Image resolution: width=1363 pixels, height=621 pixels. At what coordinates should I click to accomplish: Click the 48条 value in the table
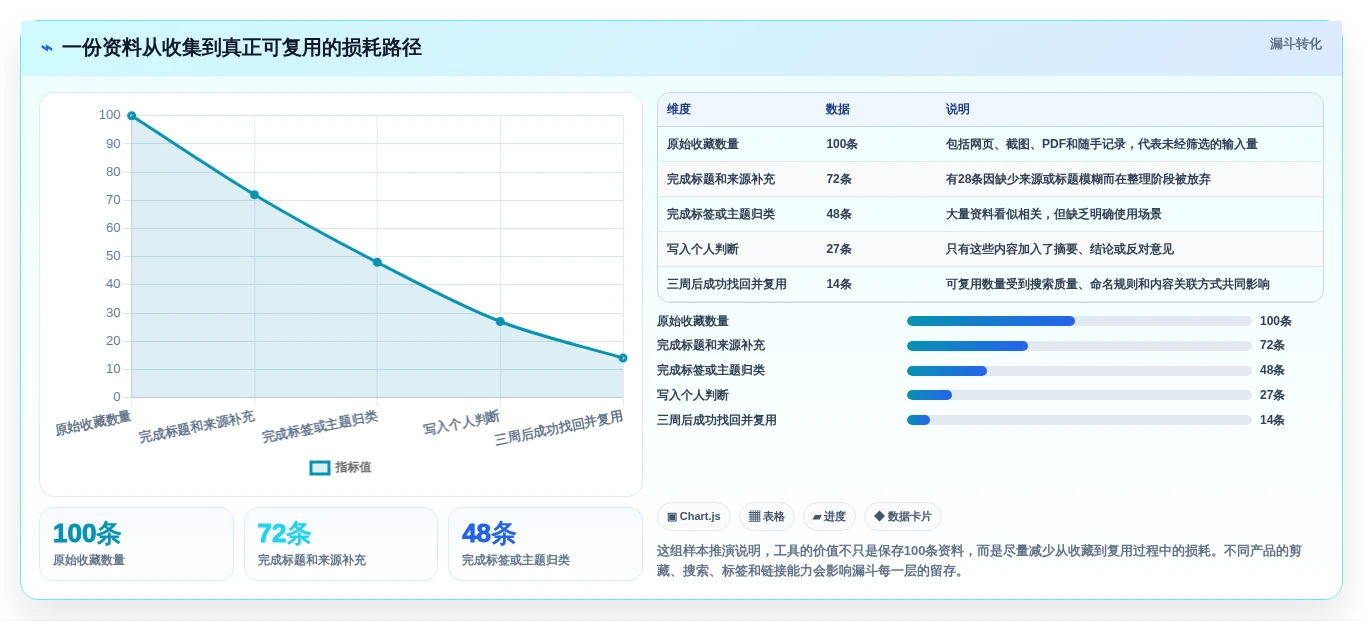tap(839, 214)
